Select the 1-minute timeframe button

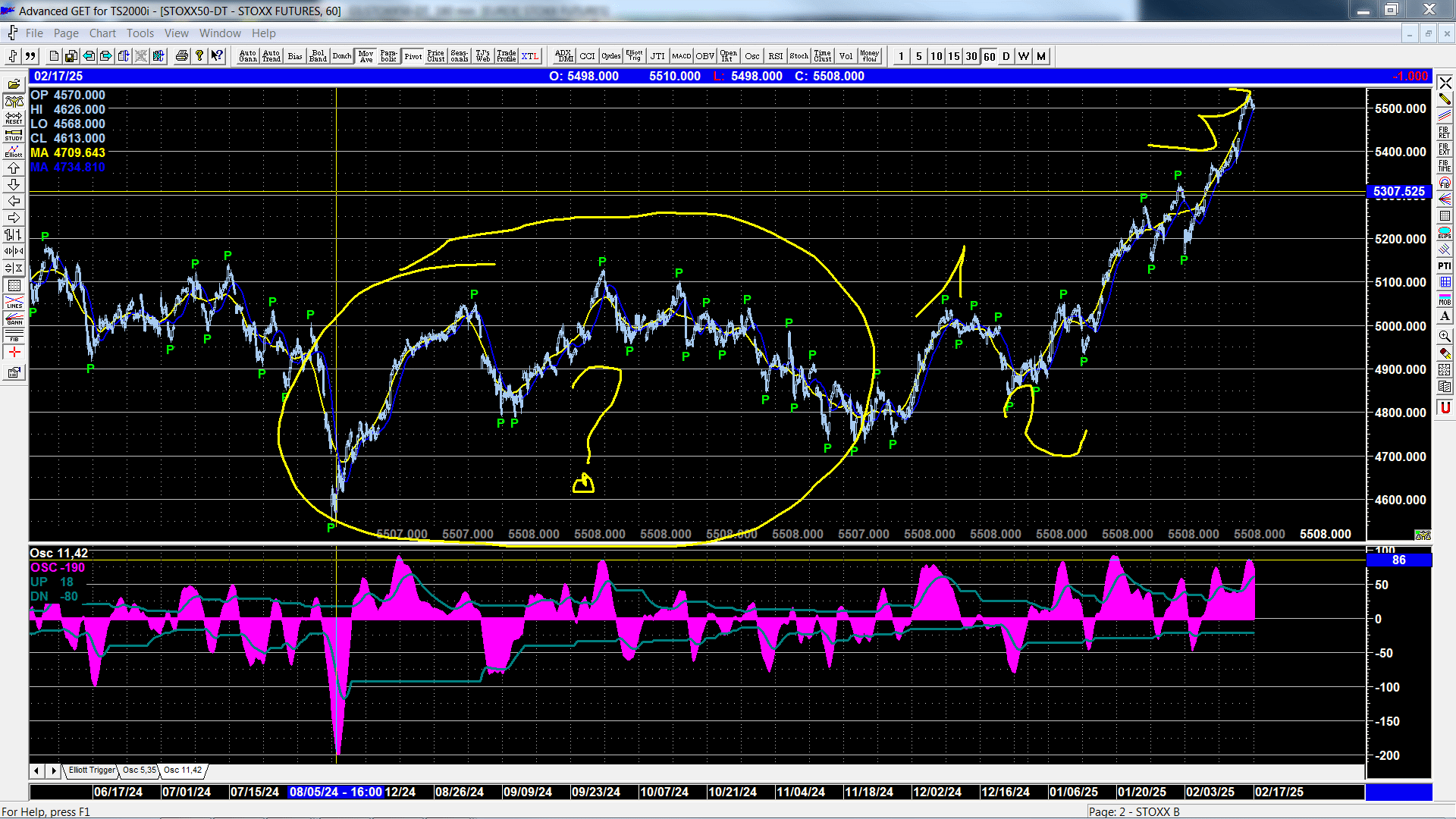pos(901,56)
